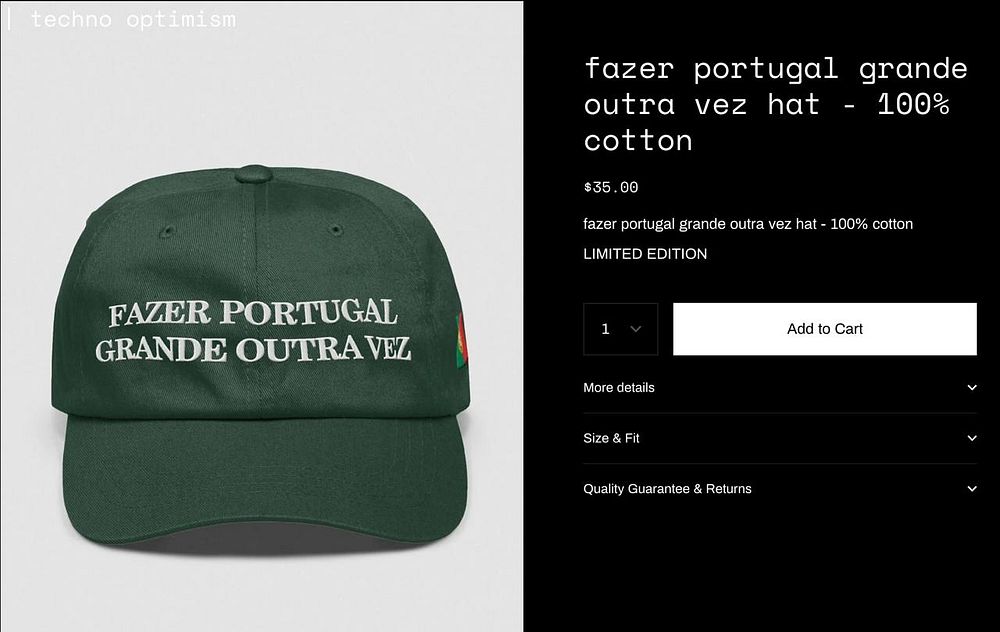Image resolution: width=1000 pixels, height=632 pixels.
Task: Go to techno optimism store home
Action: (x=133, y=19)
